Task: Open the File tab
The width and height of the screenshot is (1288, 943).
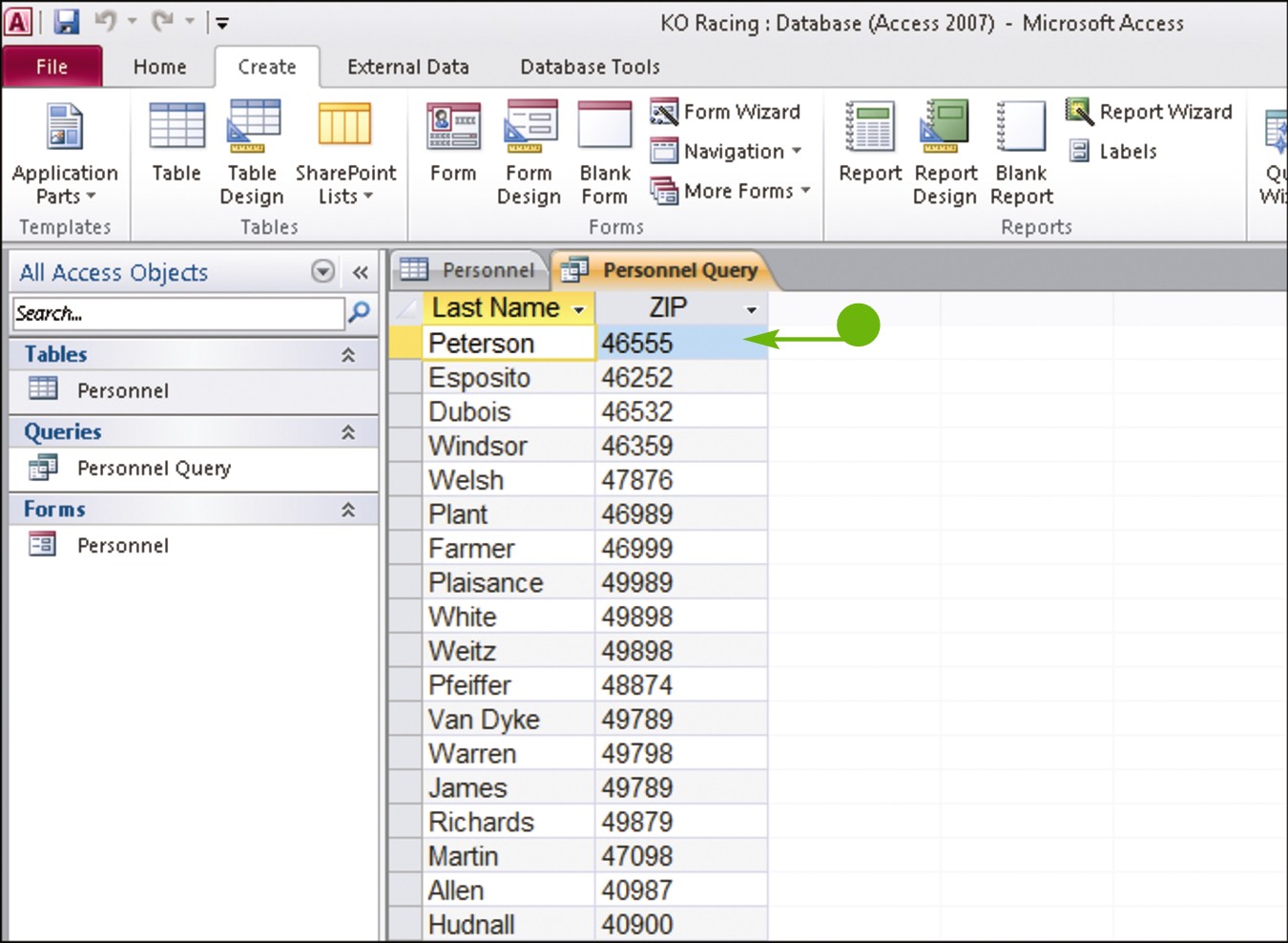Action: pyautogui.click(x=52, y=67)
